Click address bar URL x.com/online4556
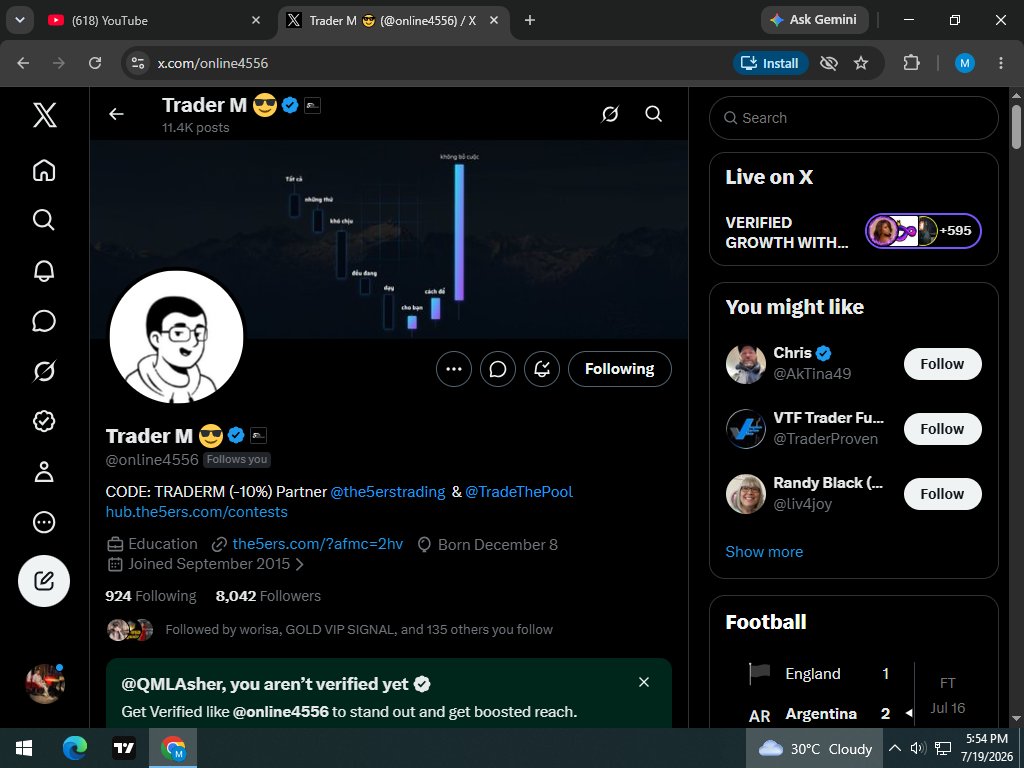Viewport: 1024px width, 768px height. coord(213,63)
